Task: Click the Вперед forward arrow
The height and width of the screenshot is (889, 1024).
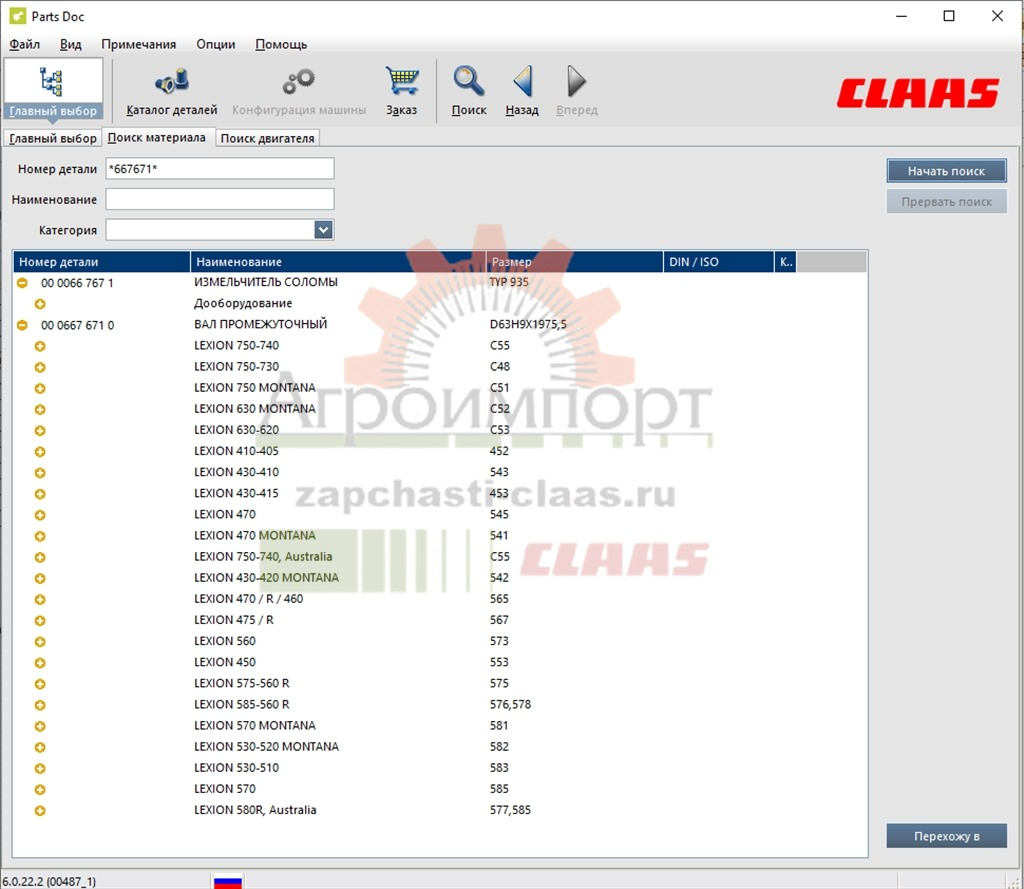Action: (x=577, y=91)
